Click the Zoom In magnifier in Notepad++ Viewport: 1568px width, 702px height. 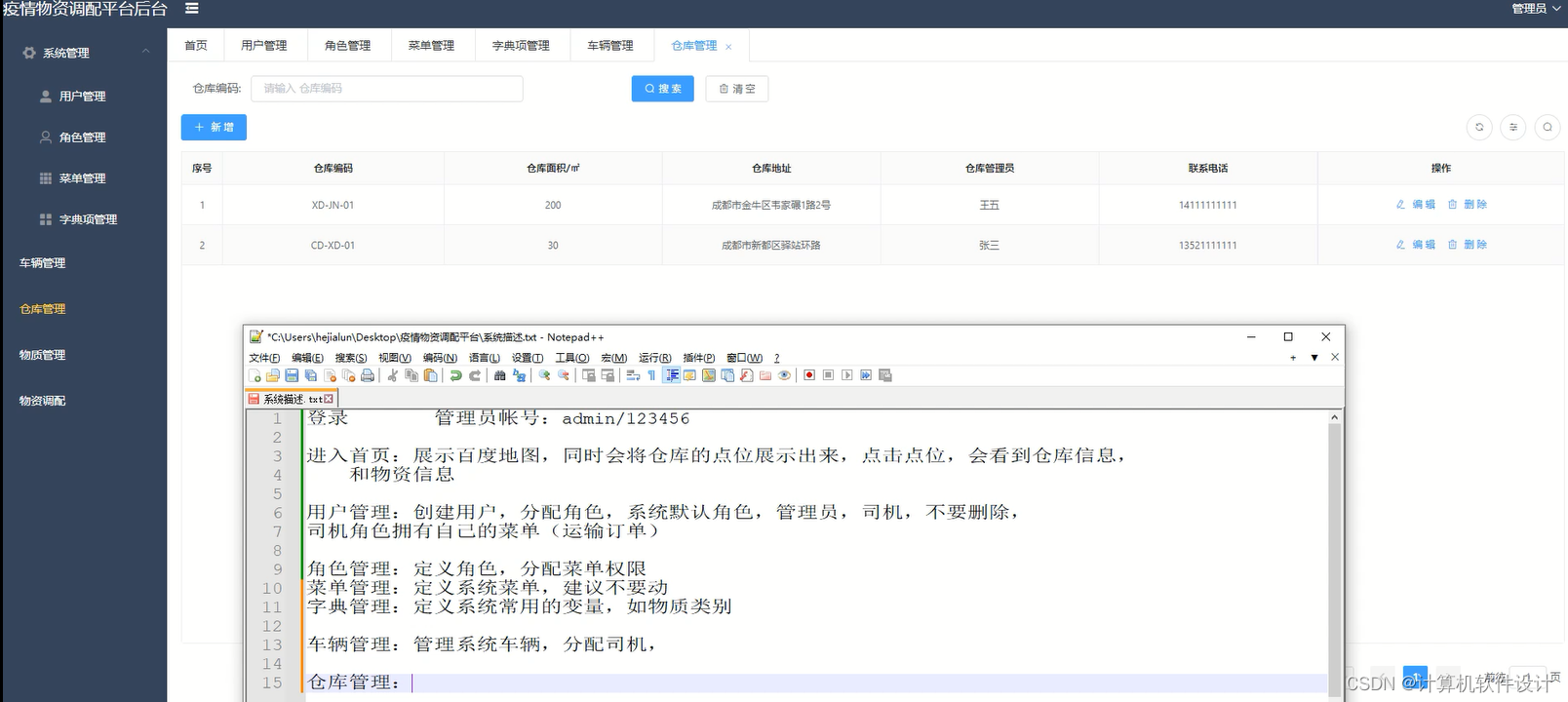click(x=544, y=375)
